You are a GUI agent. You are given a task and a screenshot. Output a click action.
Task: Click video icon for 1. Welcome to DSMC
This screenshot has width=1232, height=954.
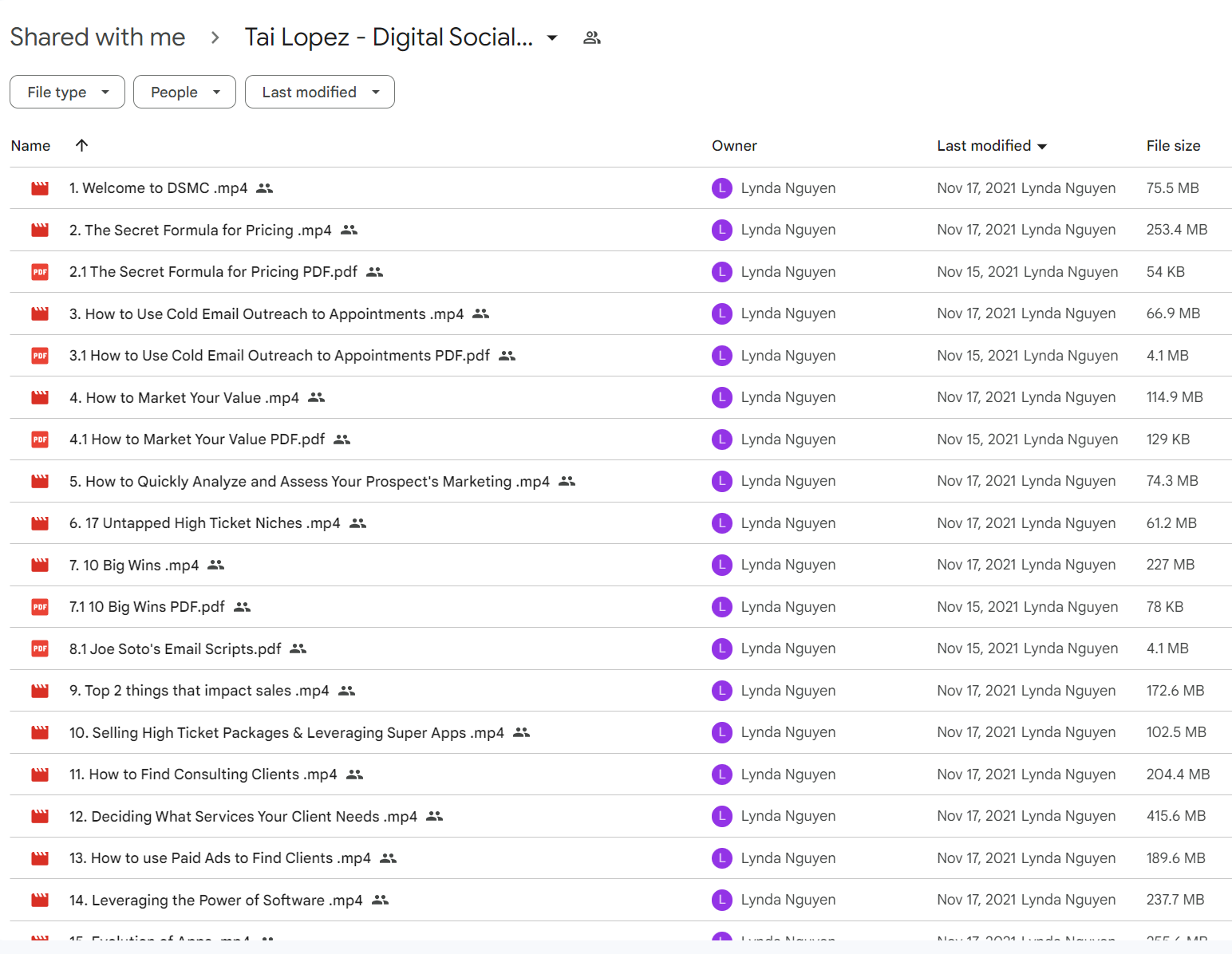tap(40, 188)
